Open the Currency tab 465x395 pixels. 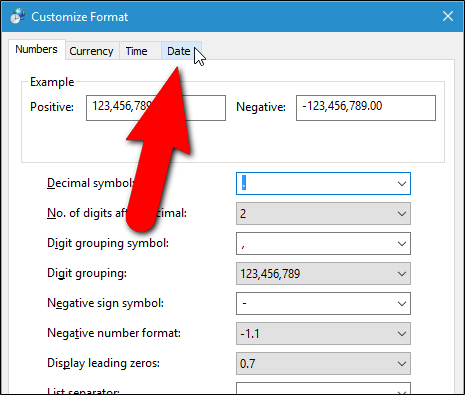pos(92,51)
